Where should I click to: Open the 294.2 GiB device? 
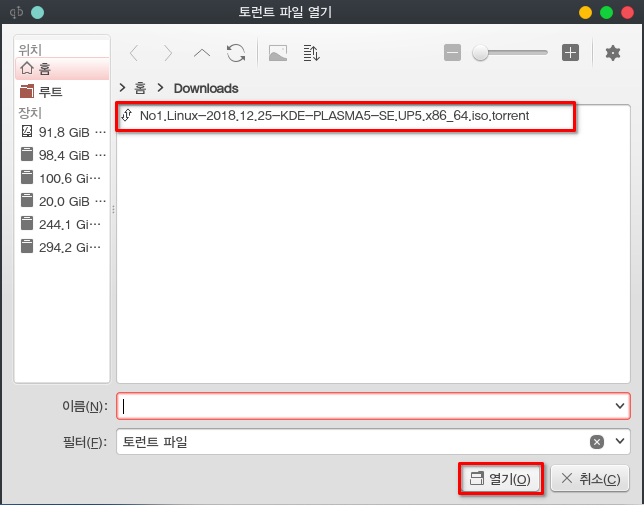pyautogui.click(x=62, y=247)
